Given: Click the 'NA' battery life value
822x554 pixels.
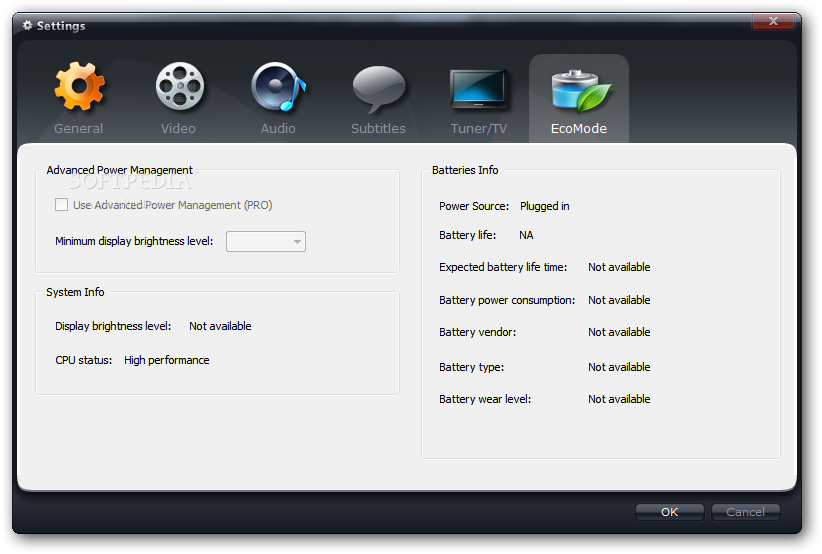Looking at the screenshot, I should [526, 235].
